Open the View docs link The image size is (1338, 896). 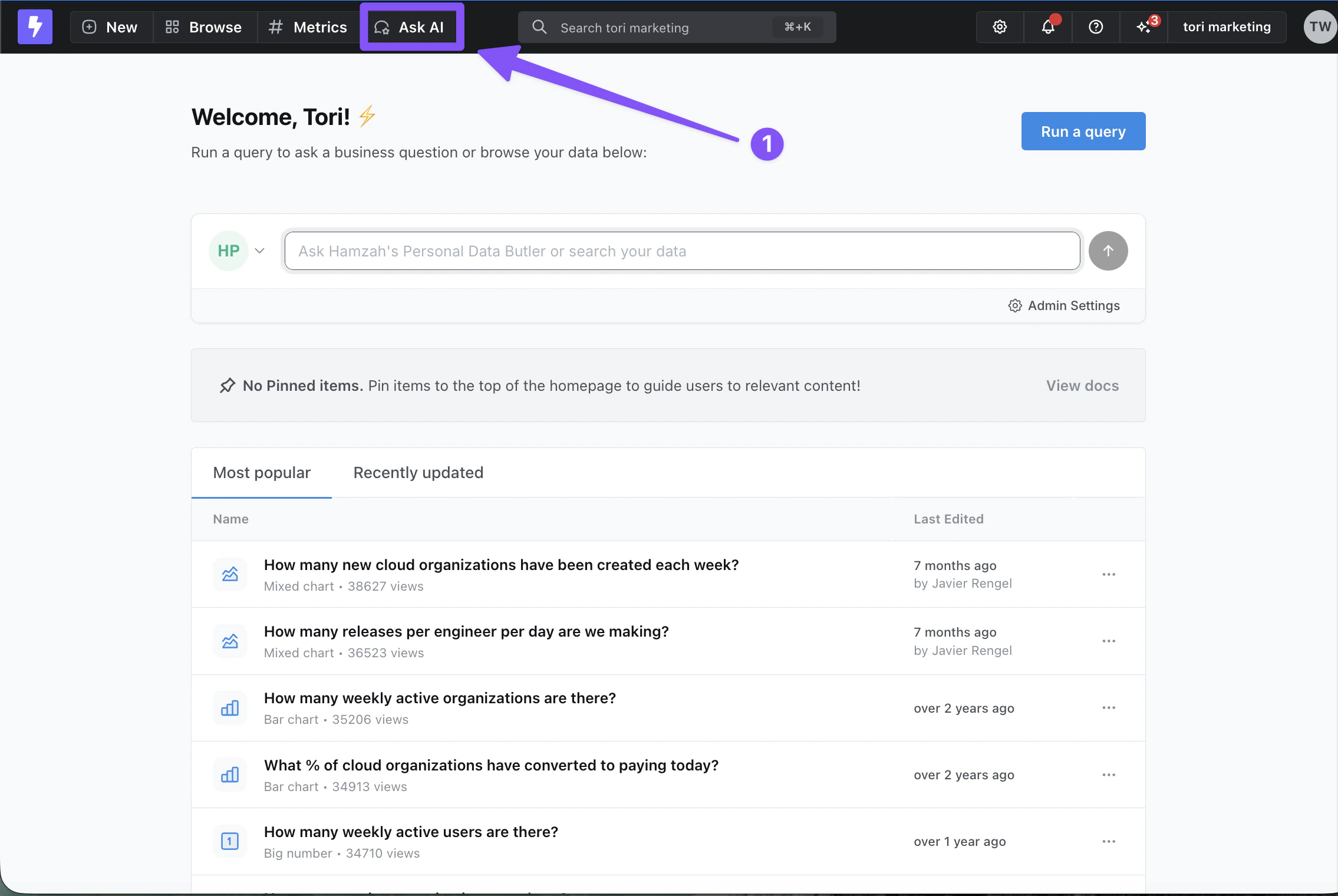[x=1082, y=386]
